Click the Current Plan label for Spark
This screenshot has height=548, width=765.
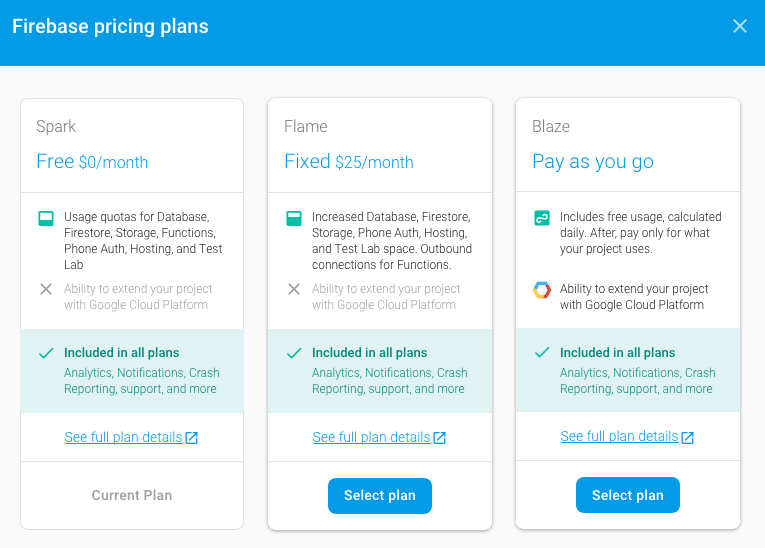132,495
